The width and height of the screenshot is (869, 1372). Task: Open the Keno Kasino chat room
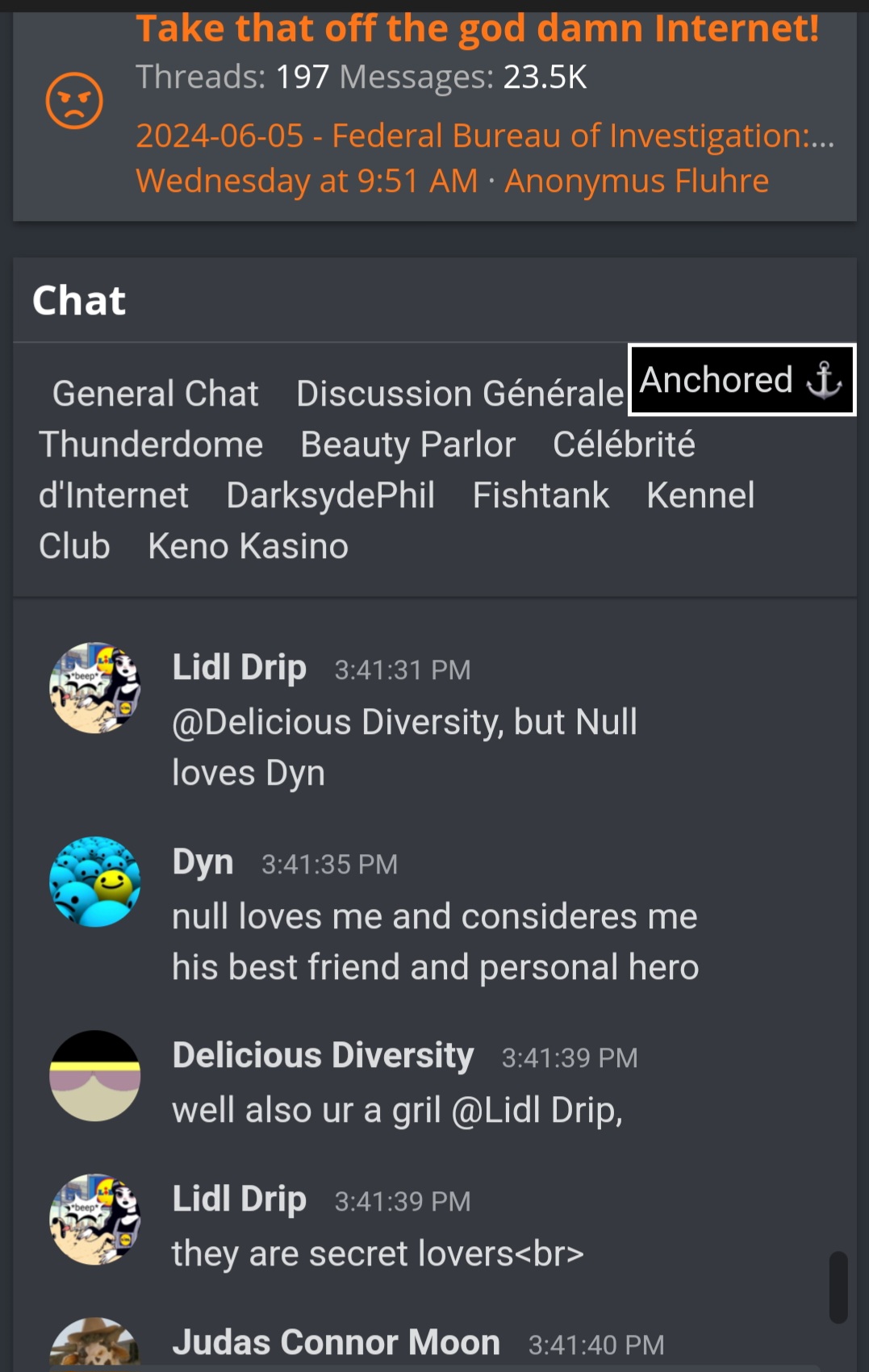249,546
